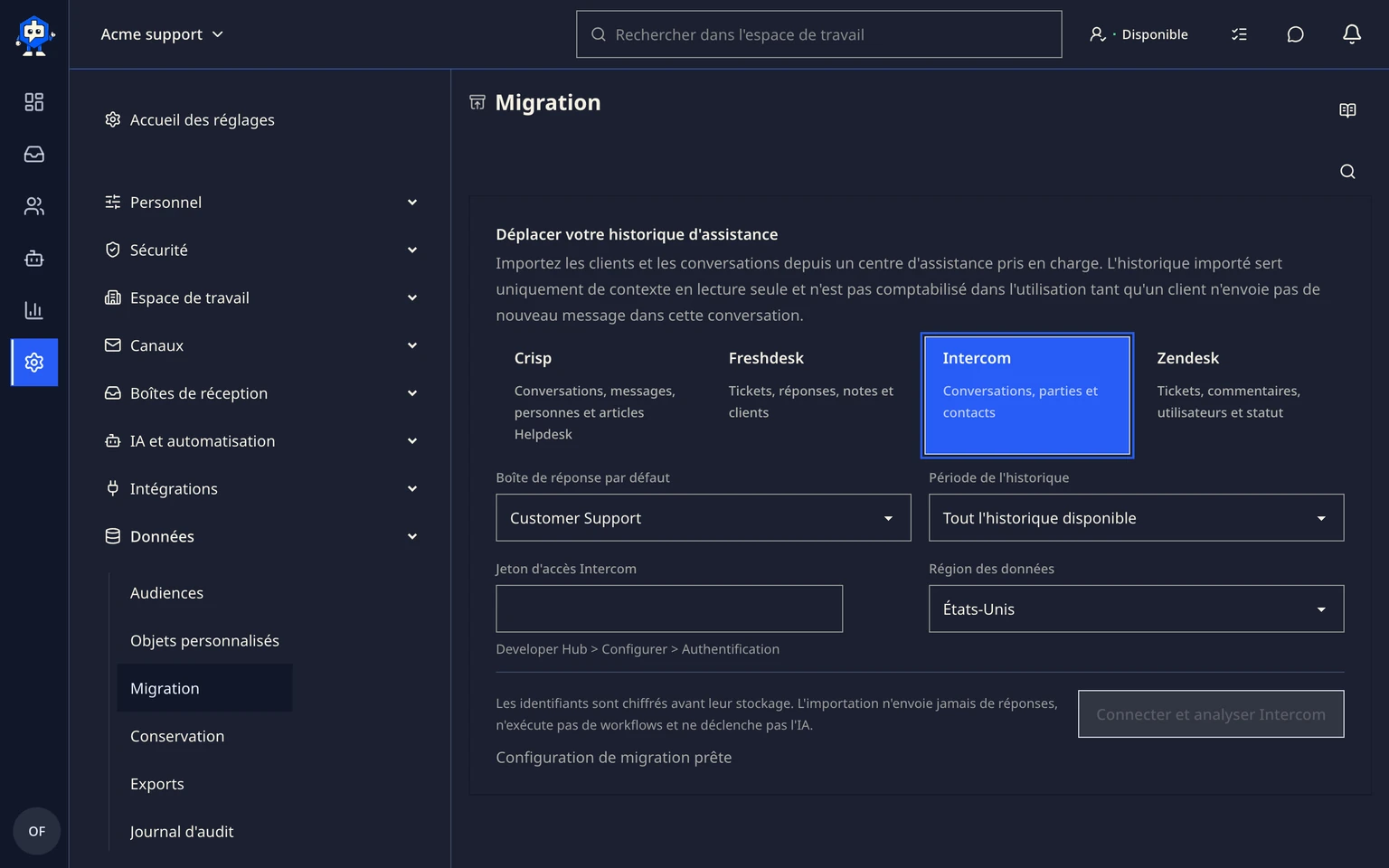Open the contacts people icon in sidebar

point(34,206)
